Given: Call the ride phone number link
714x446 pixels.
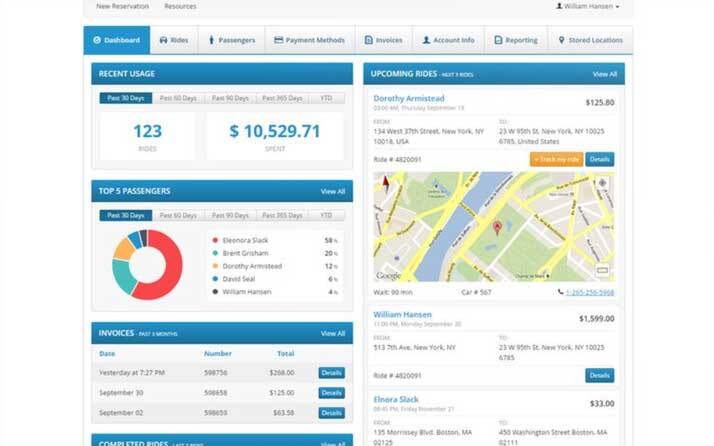Looking at the screenshot, I should pyautogui.click(x=587, y=293).
